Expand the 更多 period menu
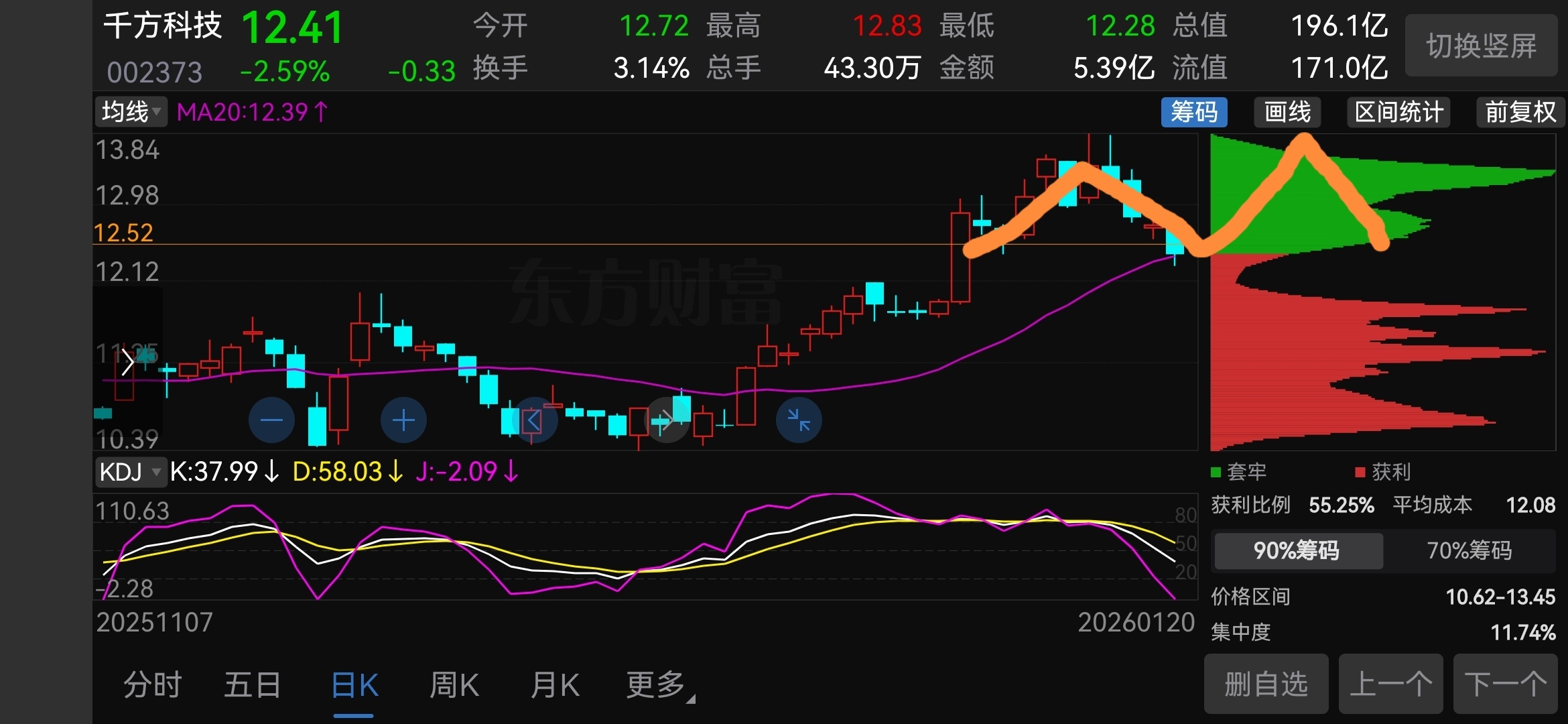 [x=658, y=685]
